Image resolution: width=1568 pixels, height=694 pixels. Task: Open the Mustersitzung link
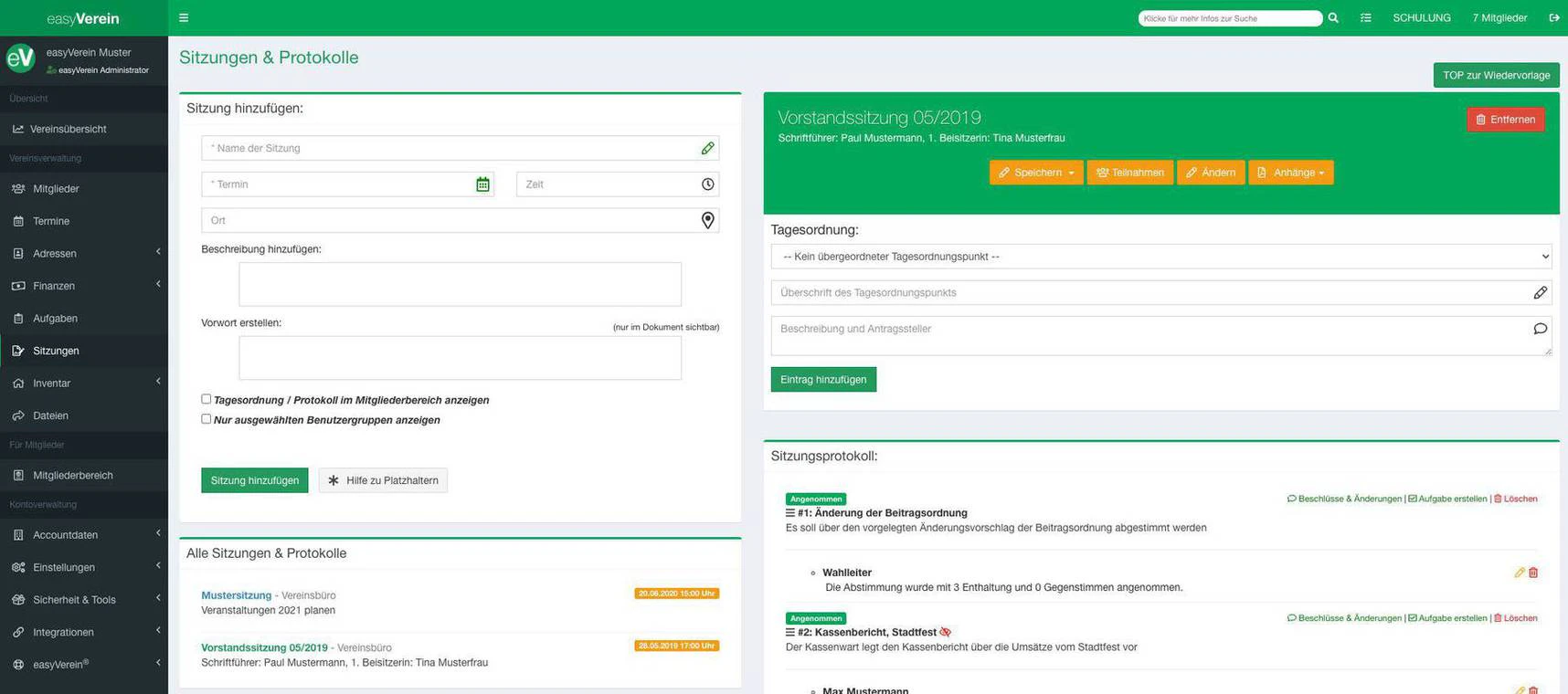point(236,595)
